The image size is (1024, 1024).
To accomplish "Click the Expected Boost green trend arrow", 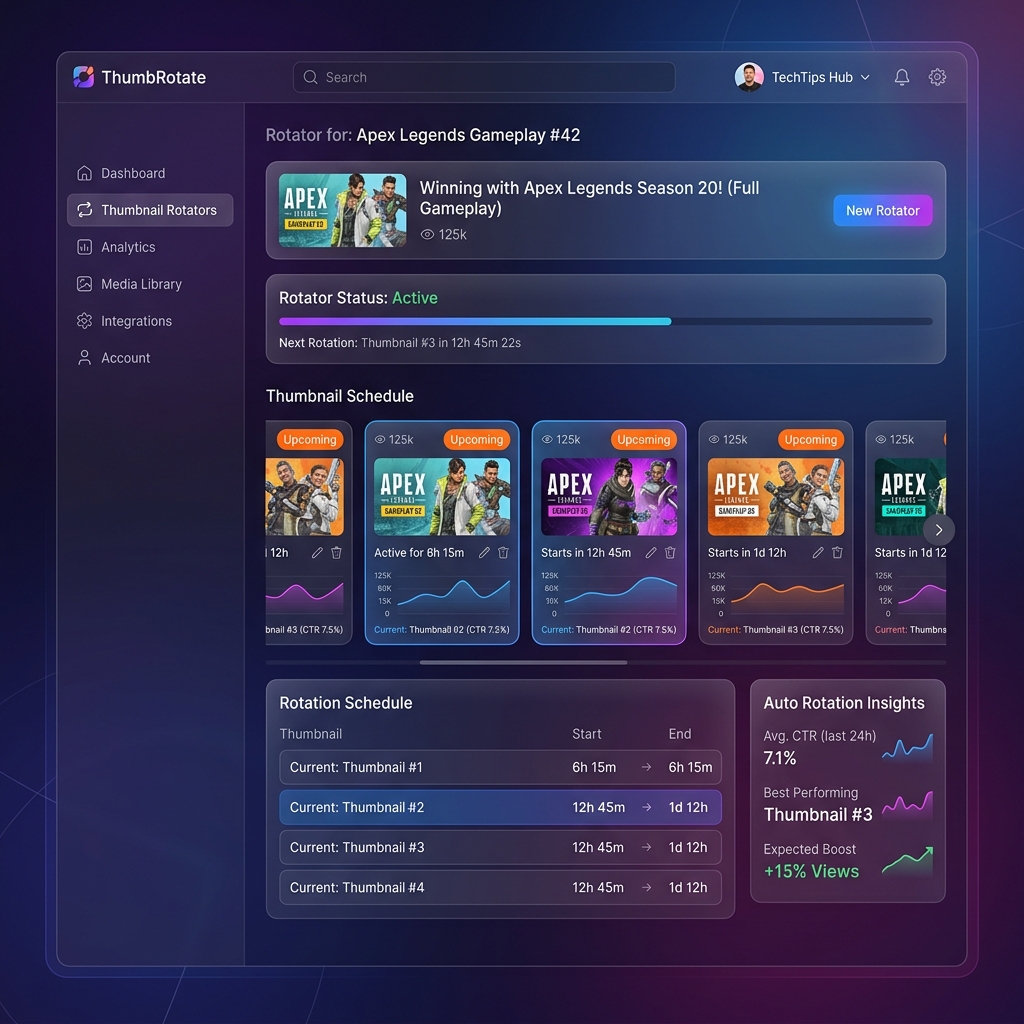I will click(x=907, y=860).
